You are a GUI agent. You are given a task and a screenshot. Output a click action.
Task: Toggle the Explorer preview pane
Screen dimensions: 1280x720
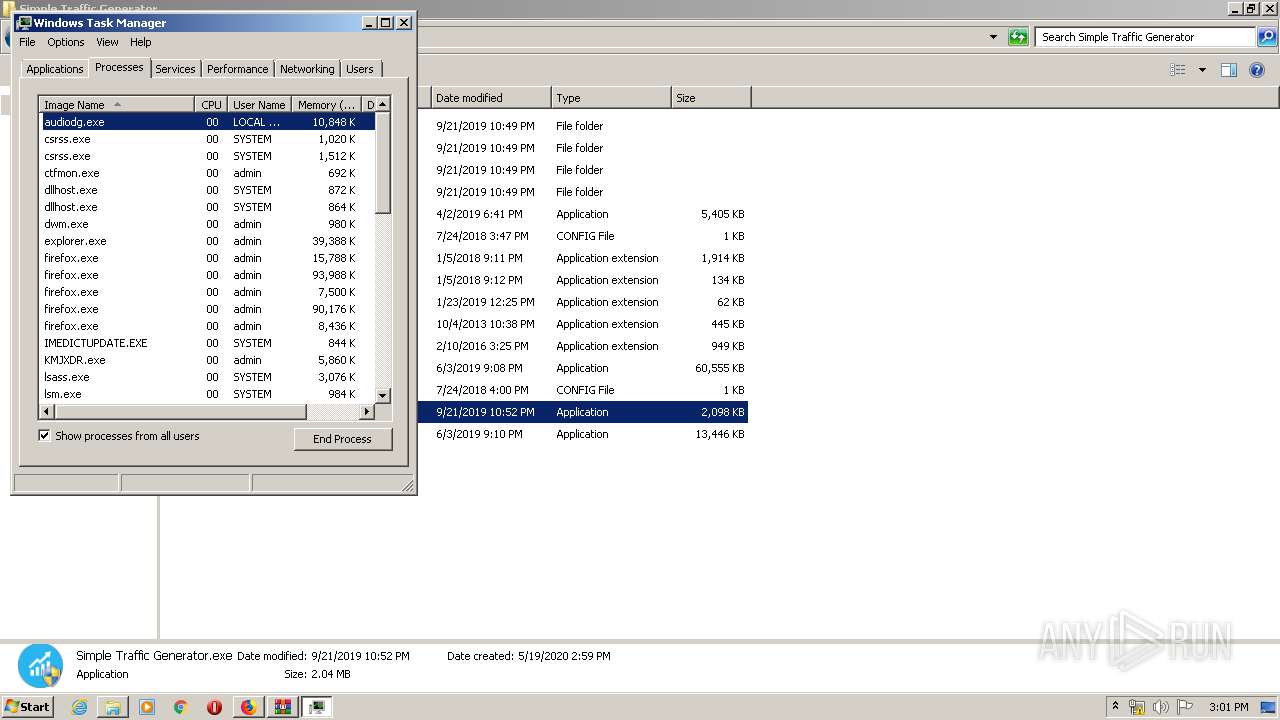(x=1229, y=70)
